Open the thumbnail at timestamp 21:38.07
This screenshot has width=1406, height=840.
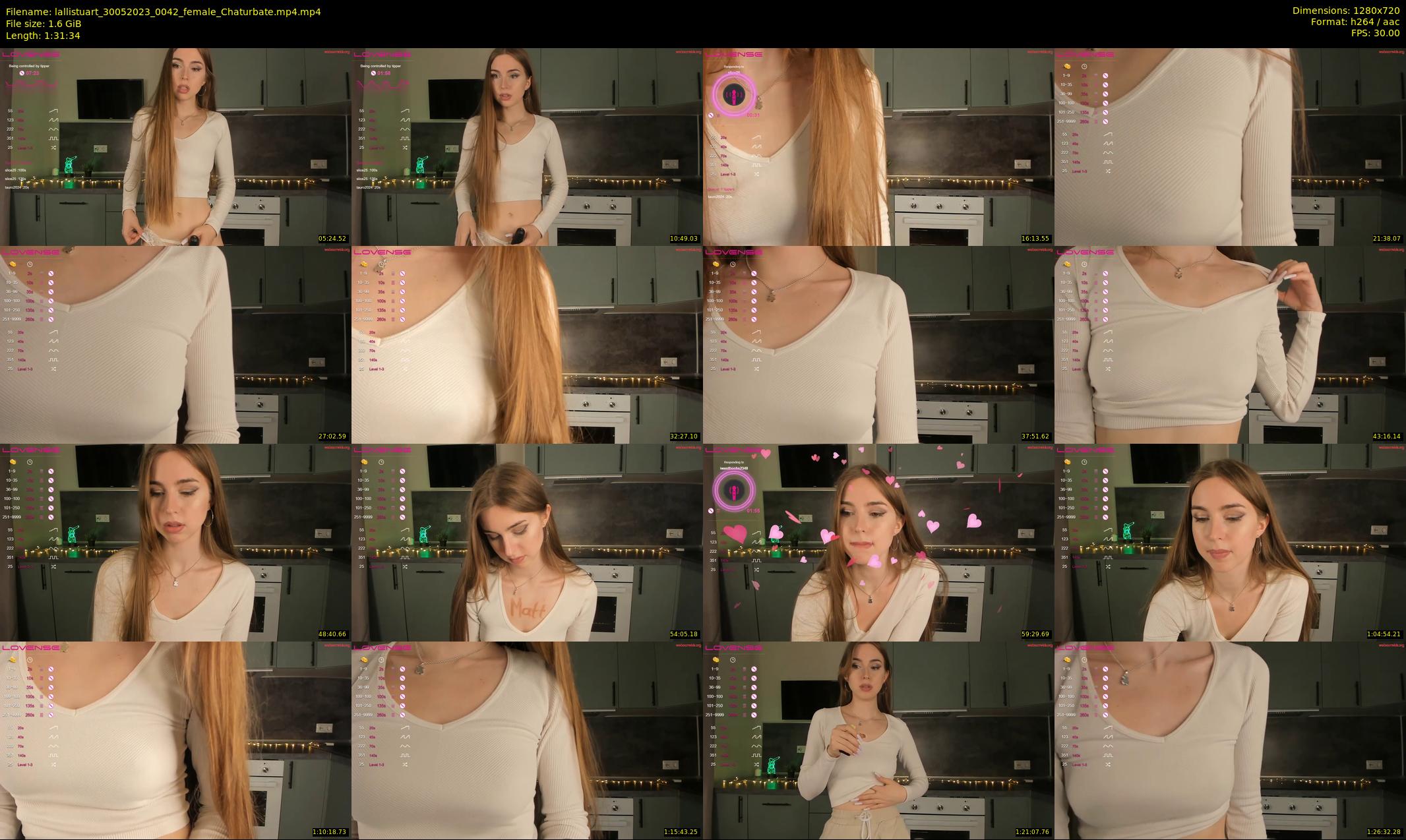point(1230,146)
